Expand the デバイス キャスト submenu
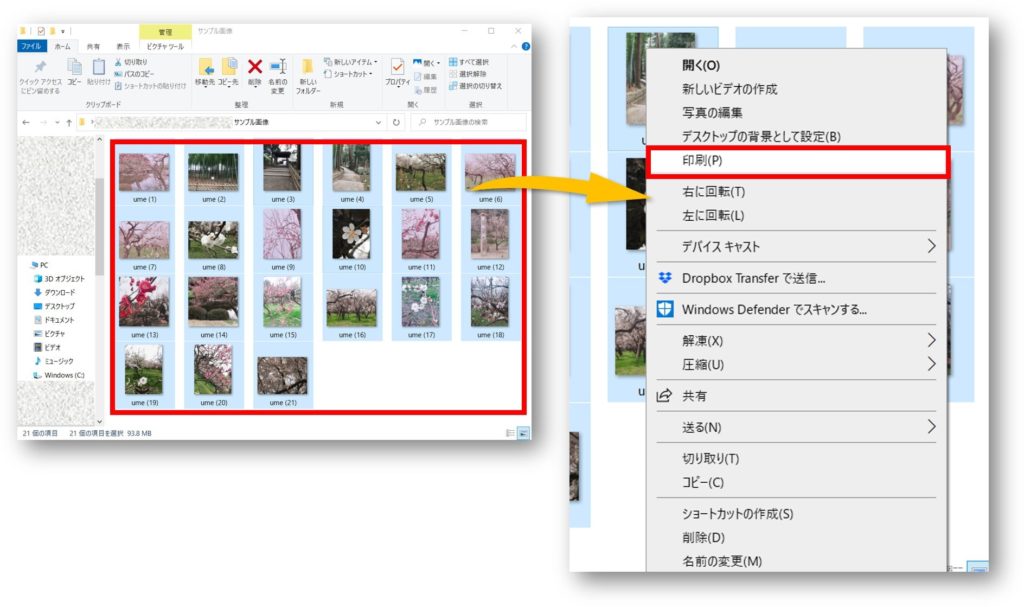 [931, 246]
